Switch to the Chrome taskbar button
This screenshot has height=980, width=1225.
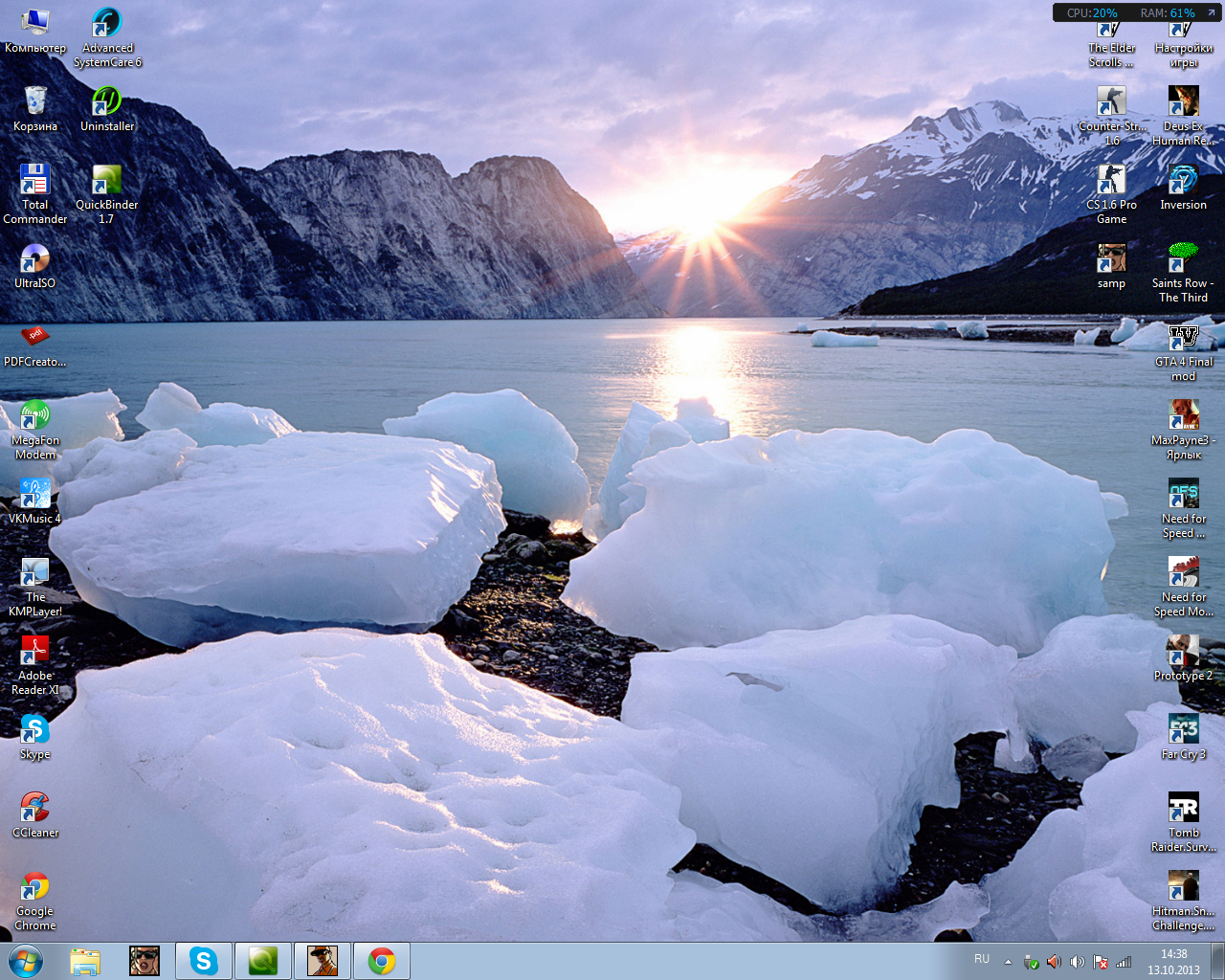(382, 961)
